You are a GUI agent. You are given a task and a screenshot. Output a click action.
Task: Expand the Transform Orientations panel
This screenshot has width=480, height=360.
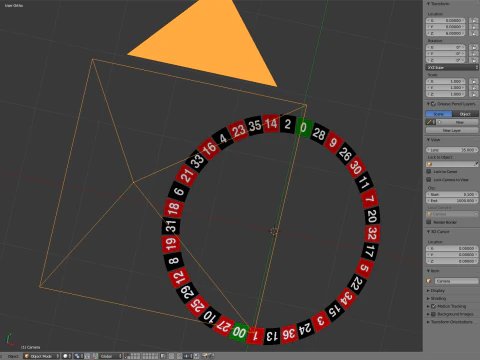(x=429, y=322)
